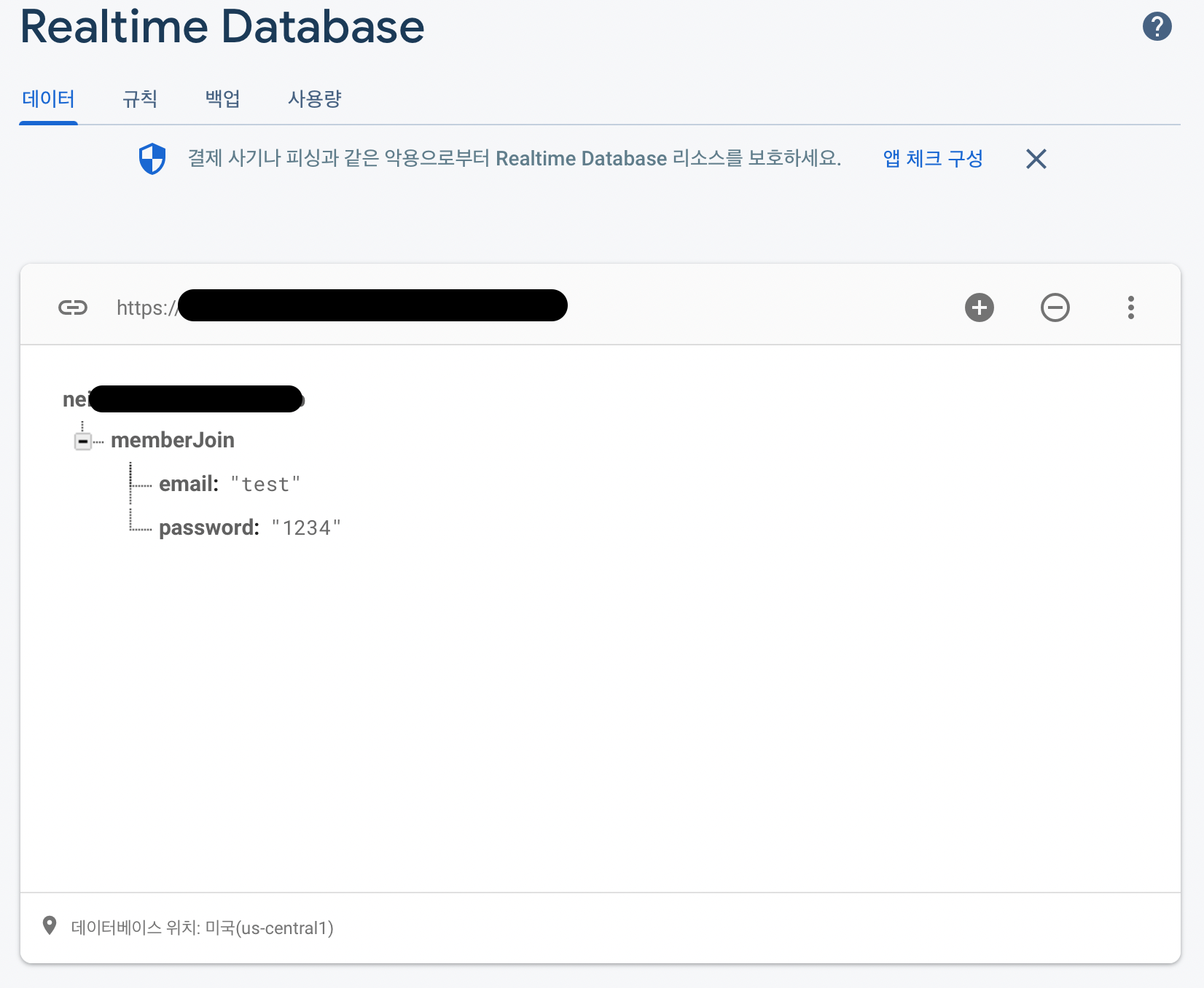
Task: Click the location pin icon
Action: pos(50,926)
